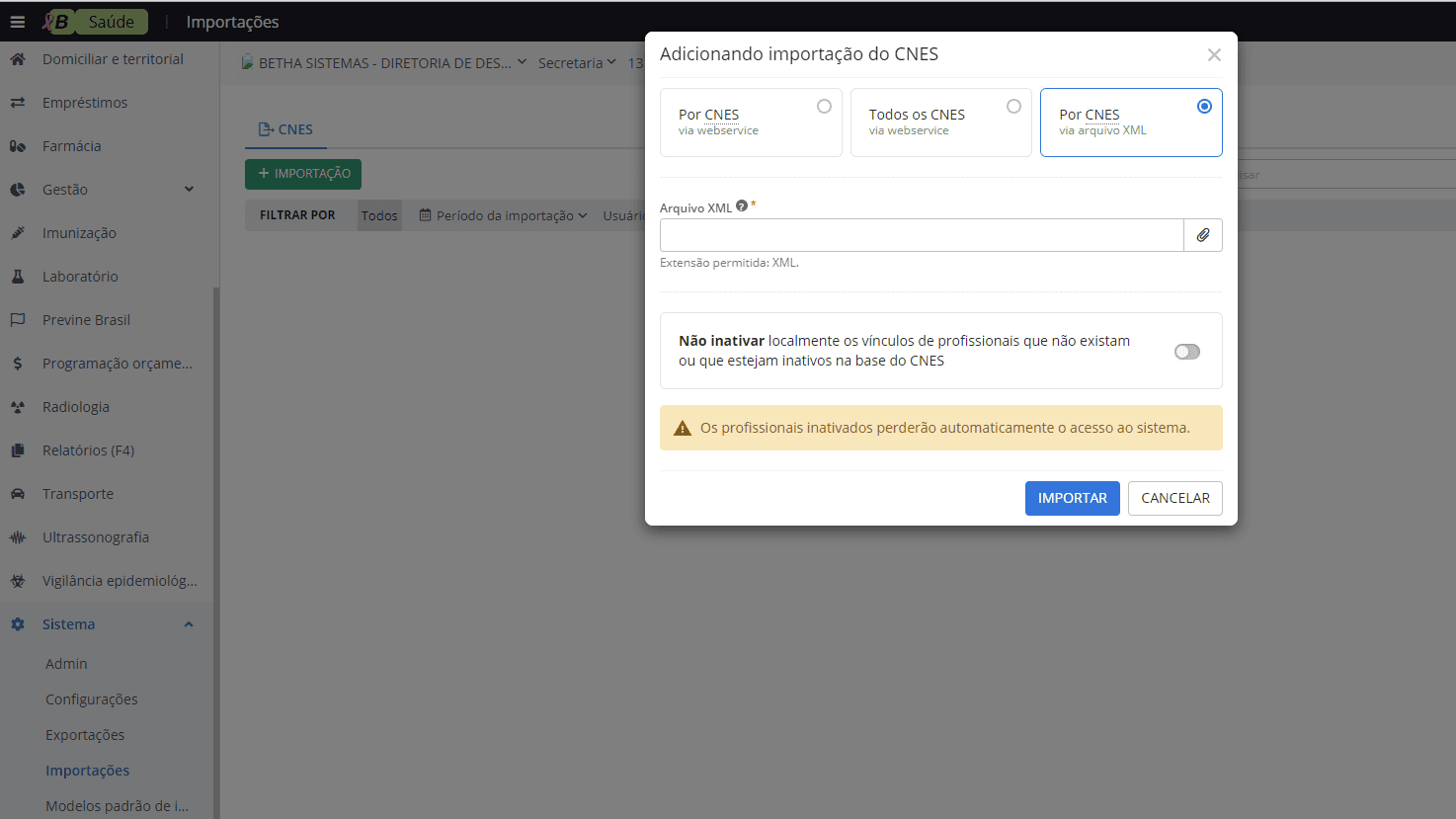Collapse the Sistema section

187,623
